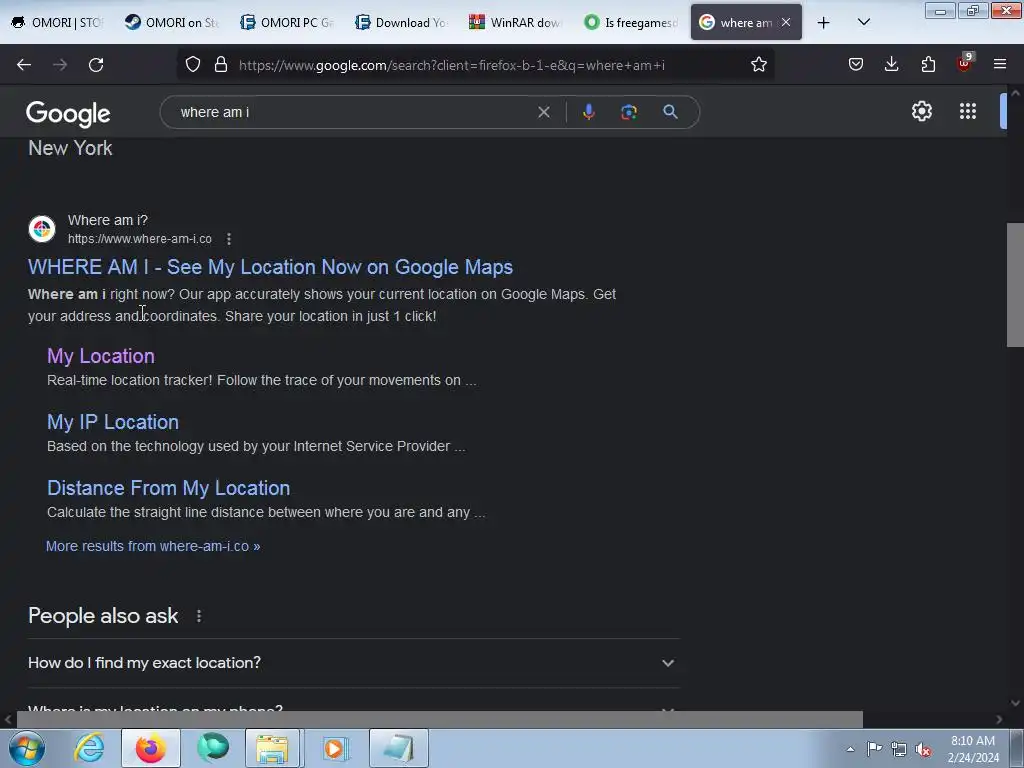Open options dots beside where-am-i.co result
1024x768 pixels.
tap(229, 239)
